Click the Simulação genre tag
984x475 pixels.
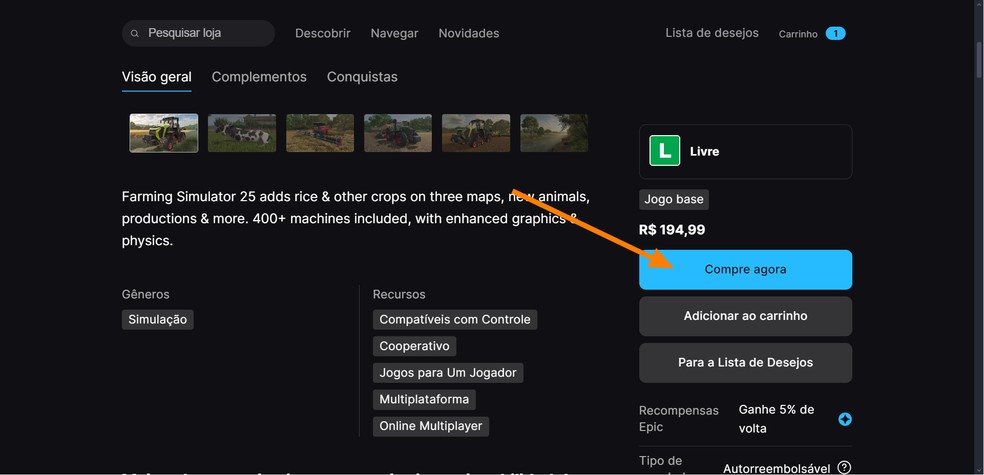pyautogui.click(x=158, y=319)
